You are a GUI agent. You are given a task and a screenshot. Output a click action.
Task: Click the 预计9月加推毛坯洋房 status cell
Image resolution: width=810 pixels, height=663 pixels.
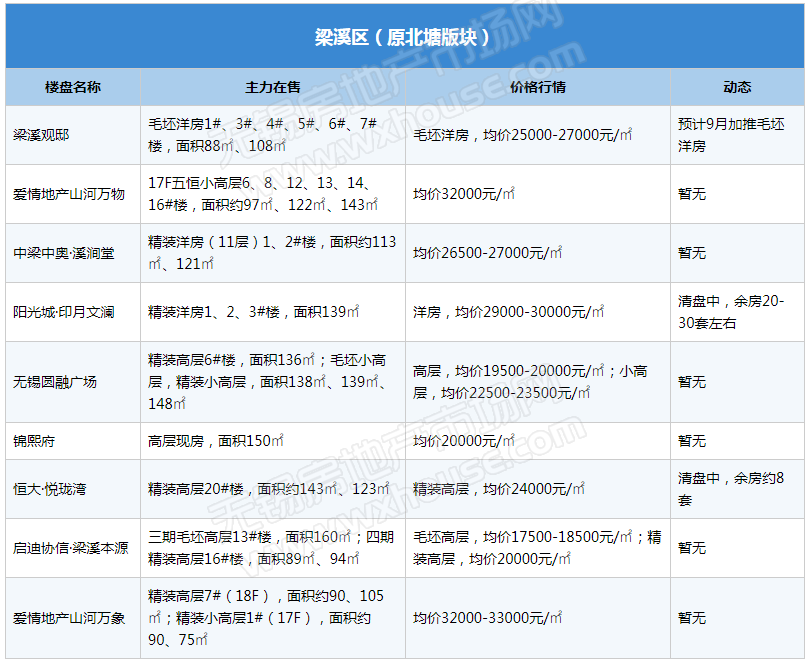point(737,135)
